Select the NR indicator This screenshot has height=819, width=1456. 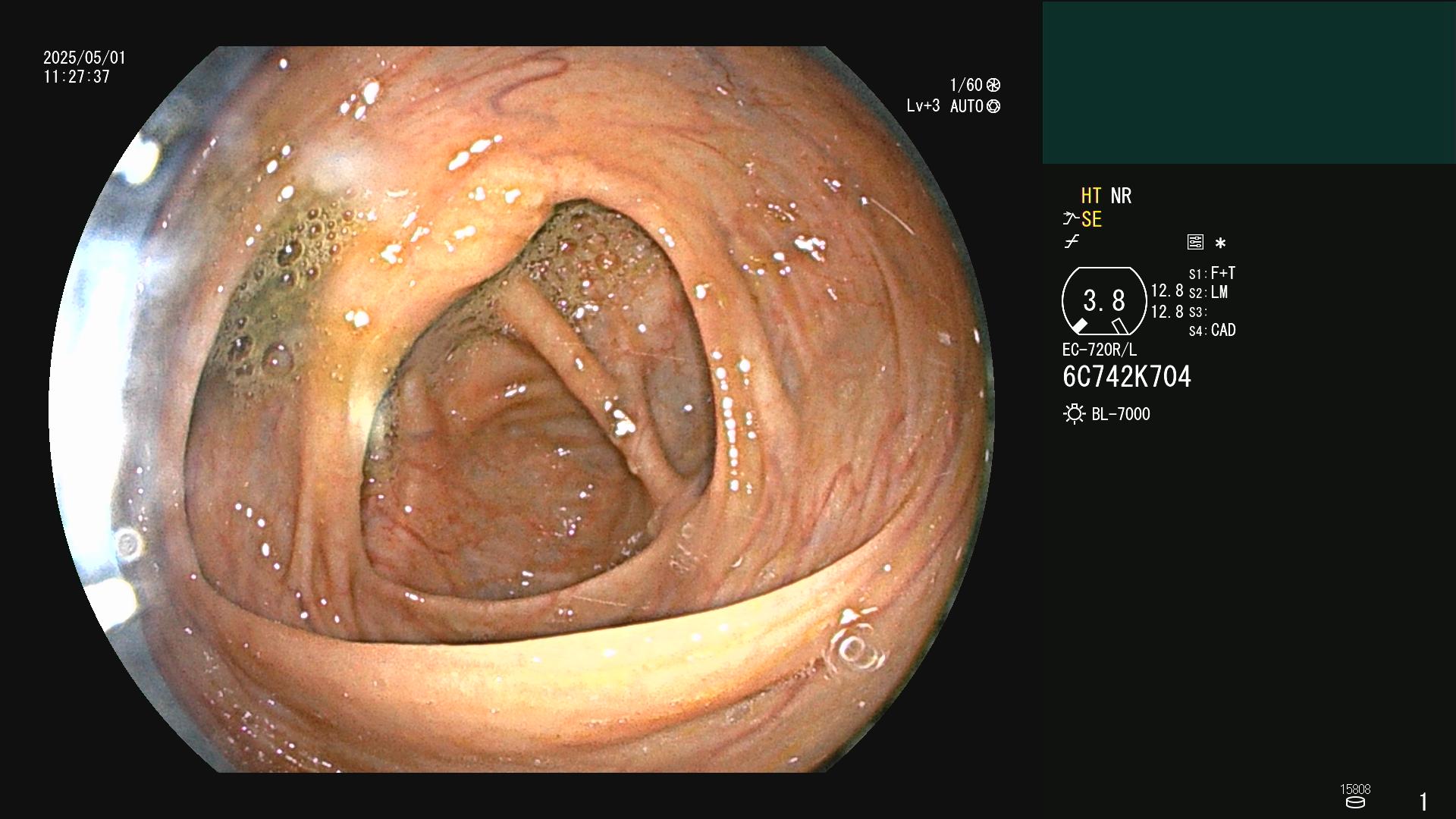coord(1121,196)
